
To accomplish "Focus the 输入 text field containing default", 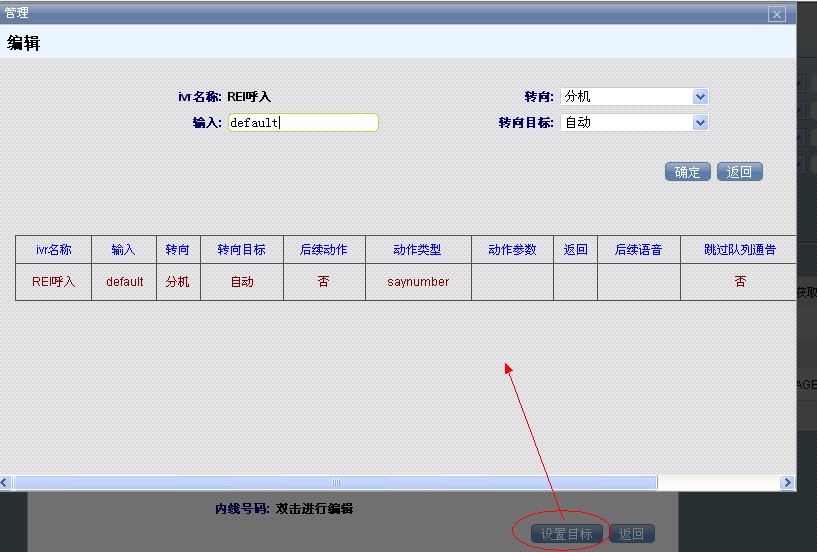I will [x=302, y=123].
